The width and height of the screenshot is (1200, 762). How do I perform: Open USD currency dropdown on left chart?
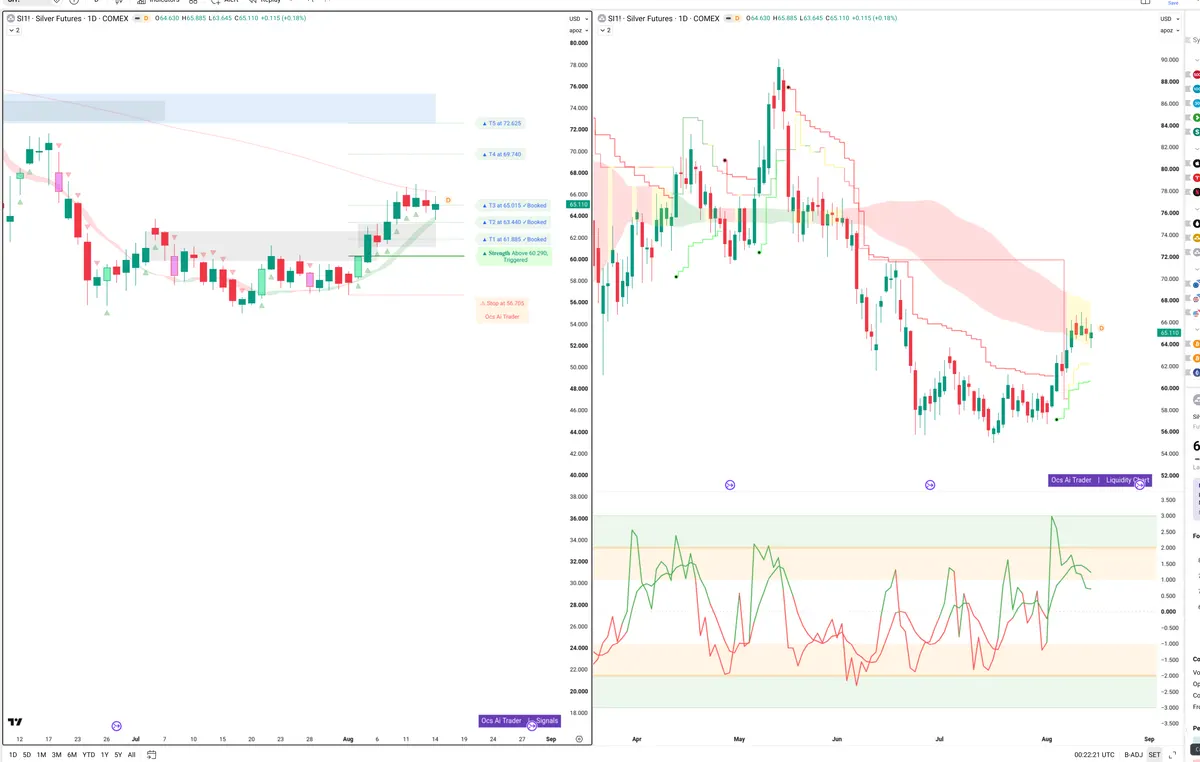577,19
